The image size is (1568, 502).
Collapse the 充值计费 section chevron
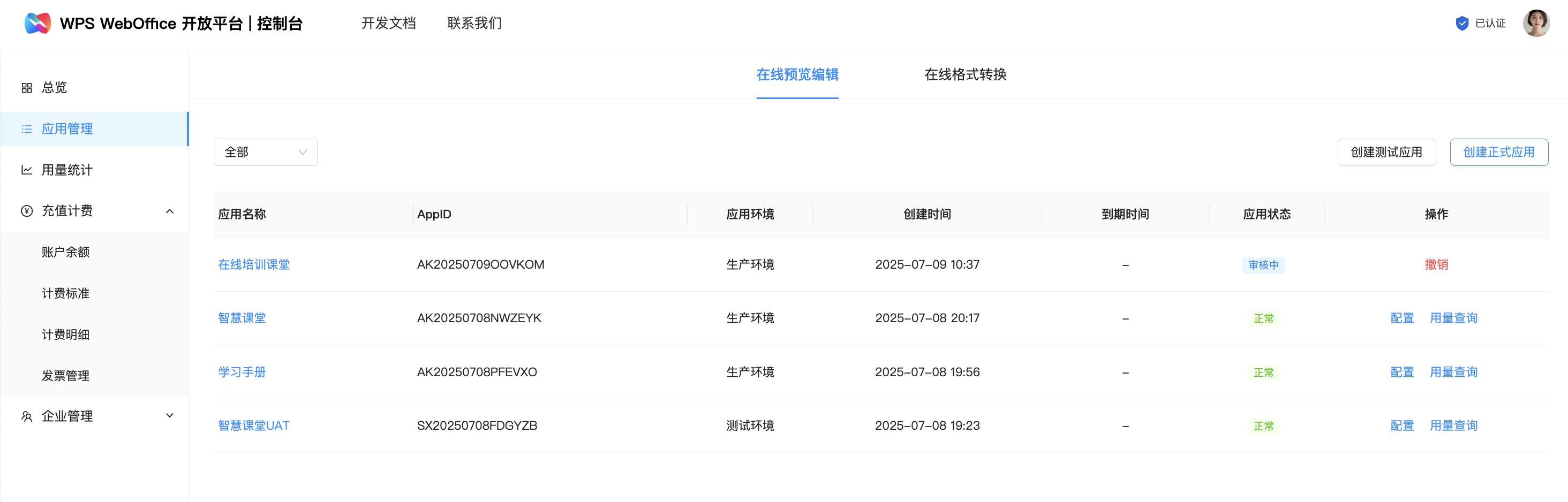tap(170, 211)
